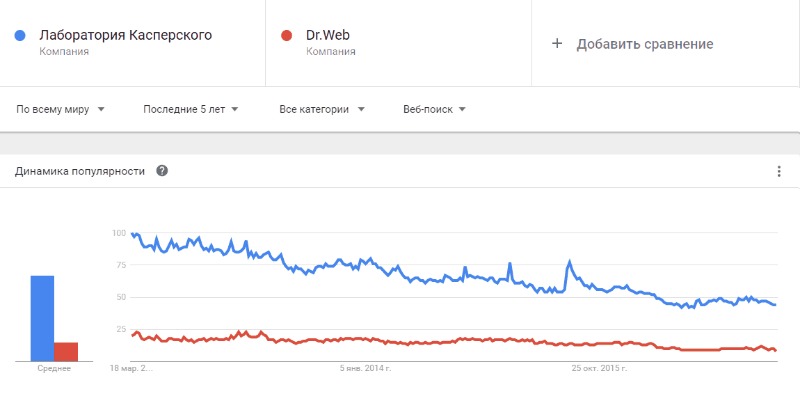
Task: Click the 5 янв. 2014 г. axis label
Action: [365, 368]
